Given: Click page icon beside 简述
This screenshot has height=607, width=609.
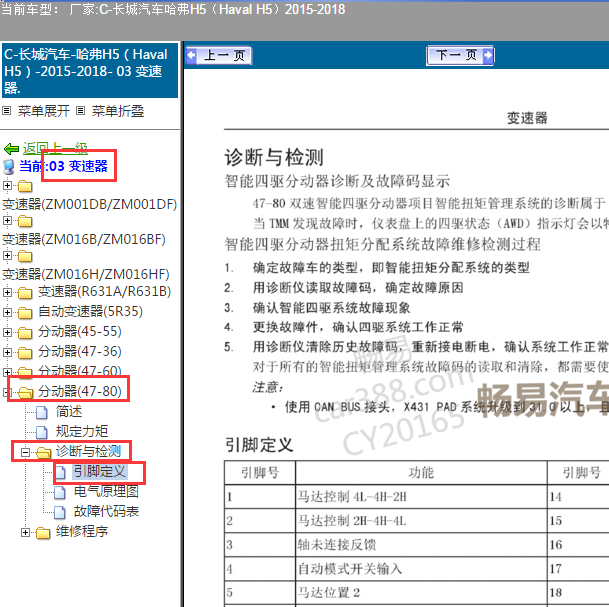Looking at the screenshot, I should coord(42,412).
